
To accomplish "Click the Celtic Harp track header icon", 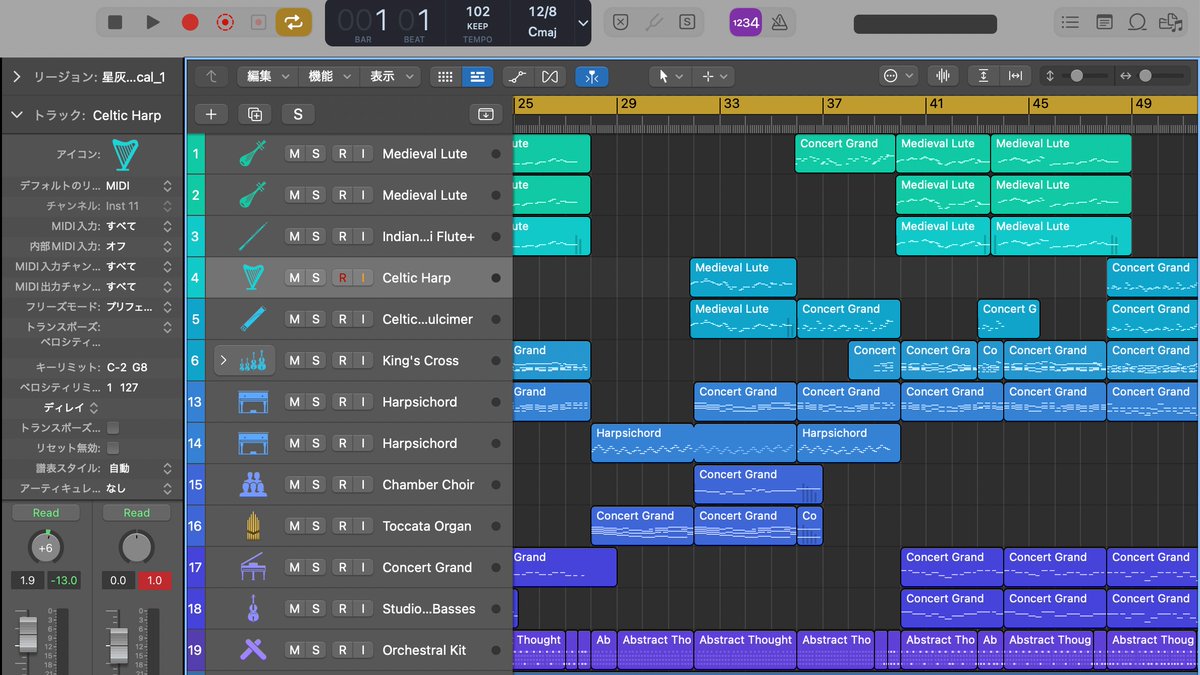I will (252, 278).
